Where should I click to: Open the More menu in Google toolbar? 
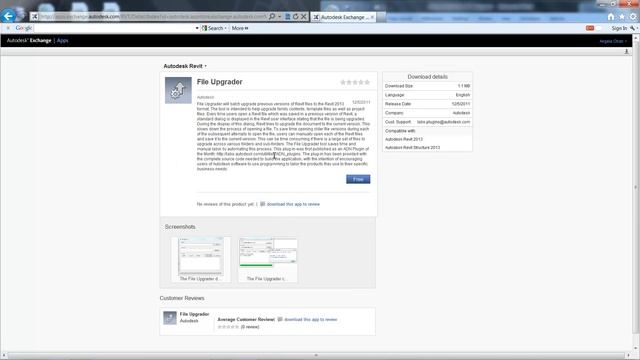point(240,28)
